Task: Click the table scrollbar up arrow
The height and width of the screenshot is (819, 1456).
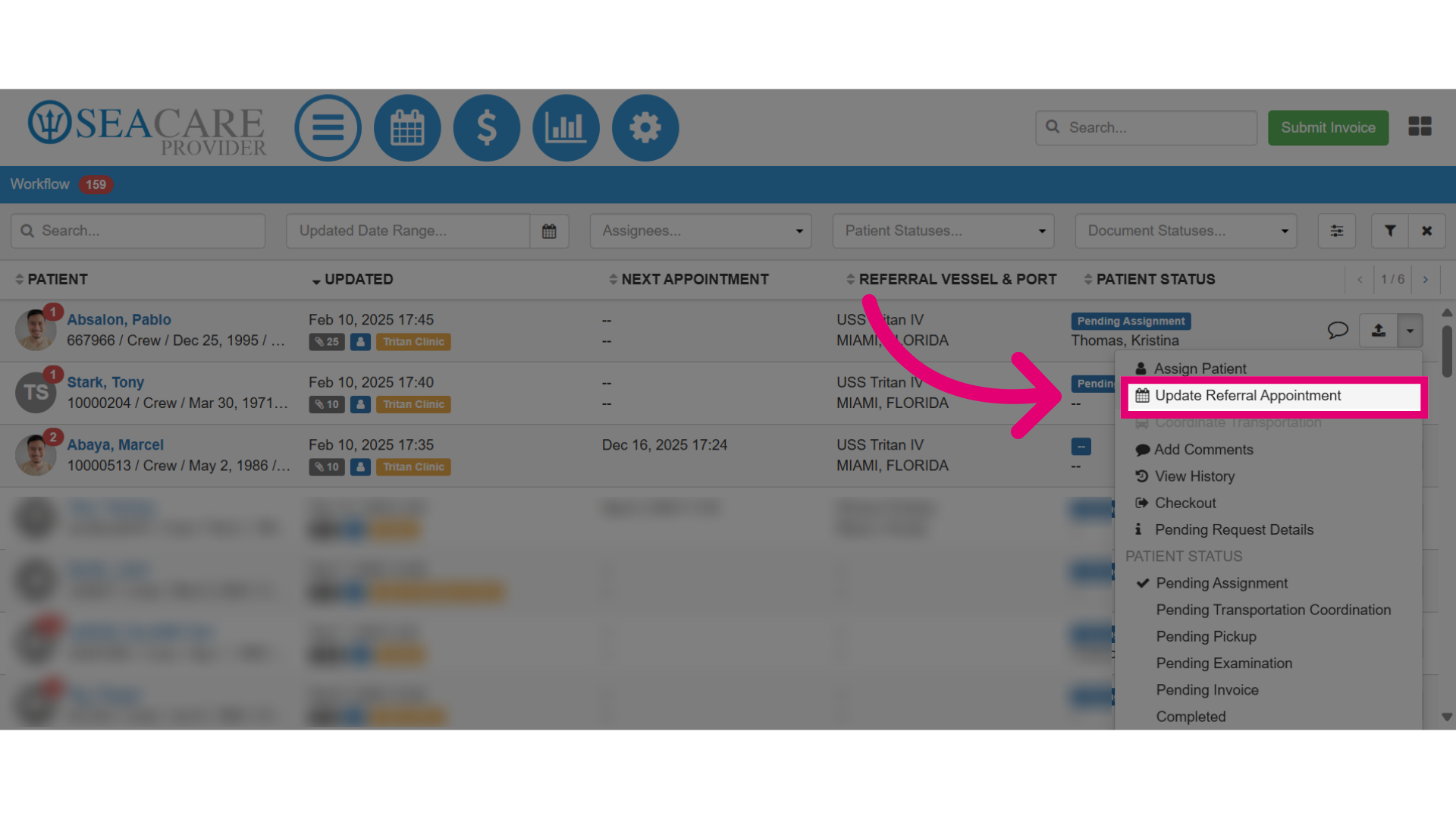Action: point(1447,312)
